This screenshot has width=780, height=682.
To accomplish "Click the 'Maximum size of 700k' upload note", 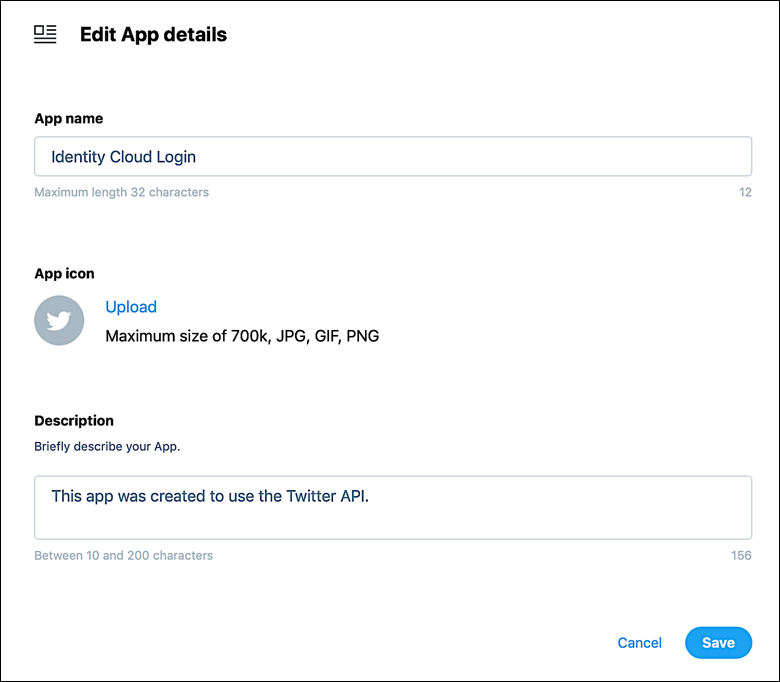I will click(x=242, y=336).
